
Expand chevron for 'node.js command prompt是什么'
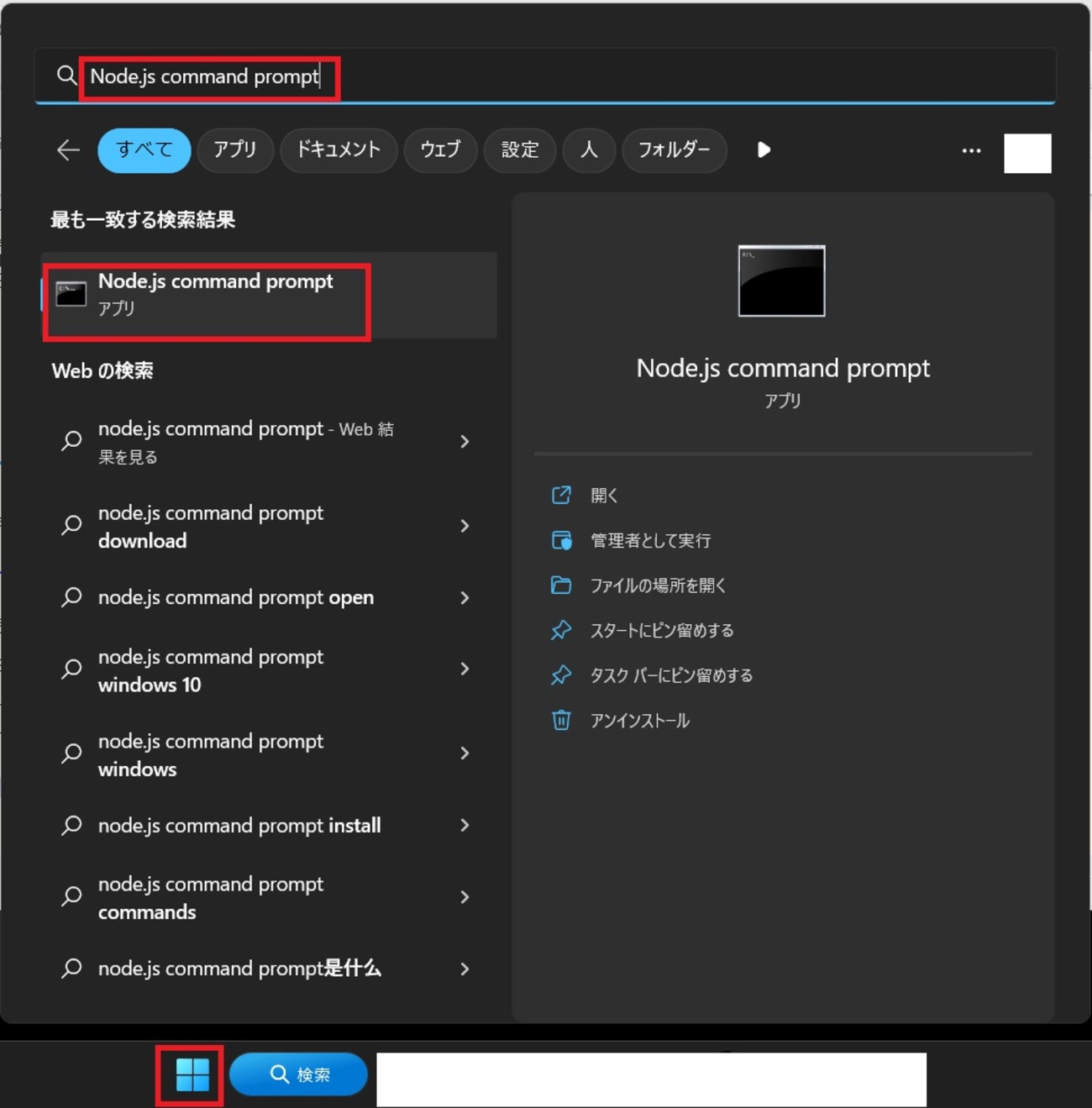click(x=465, y=969)
